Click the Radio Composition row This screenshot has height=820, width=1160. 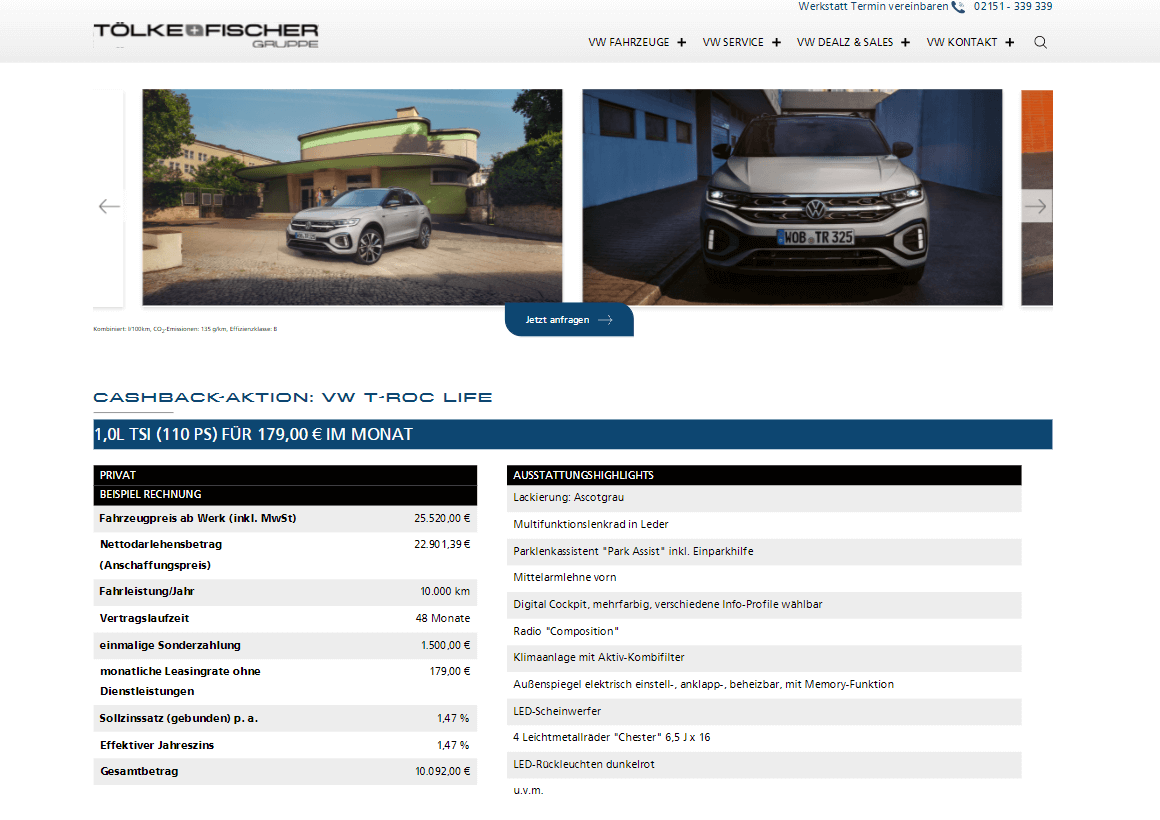click(764, 631)
